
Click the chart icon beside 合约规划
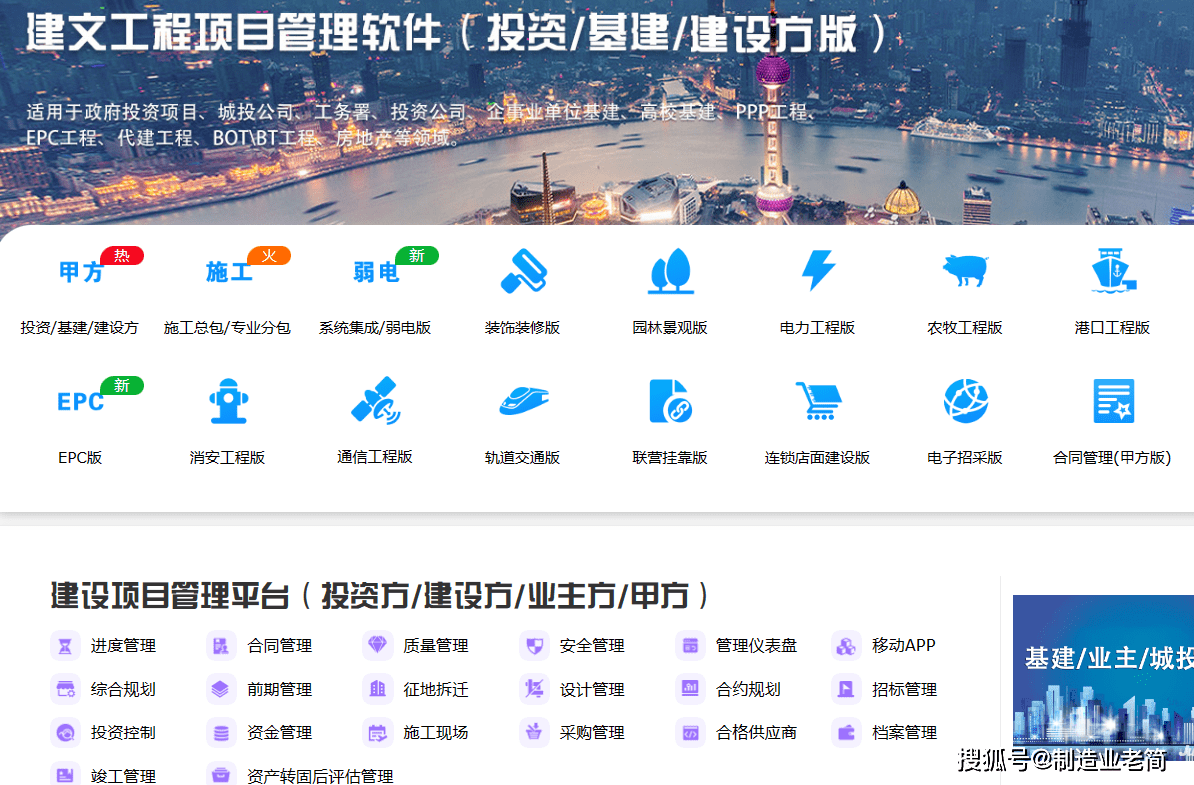point(690,689)
